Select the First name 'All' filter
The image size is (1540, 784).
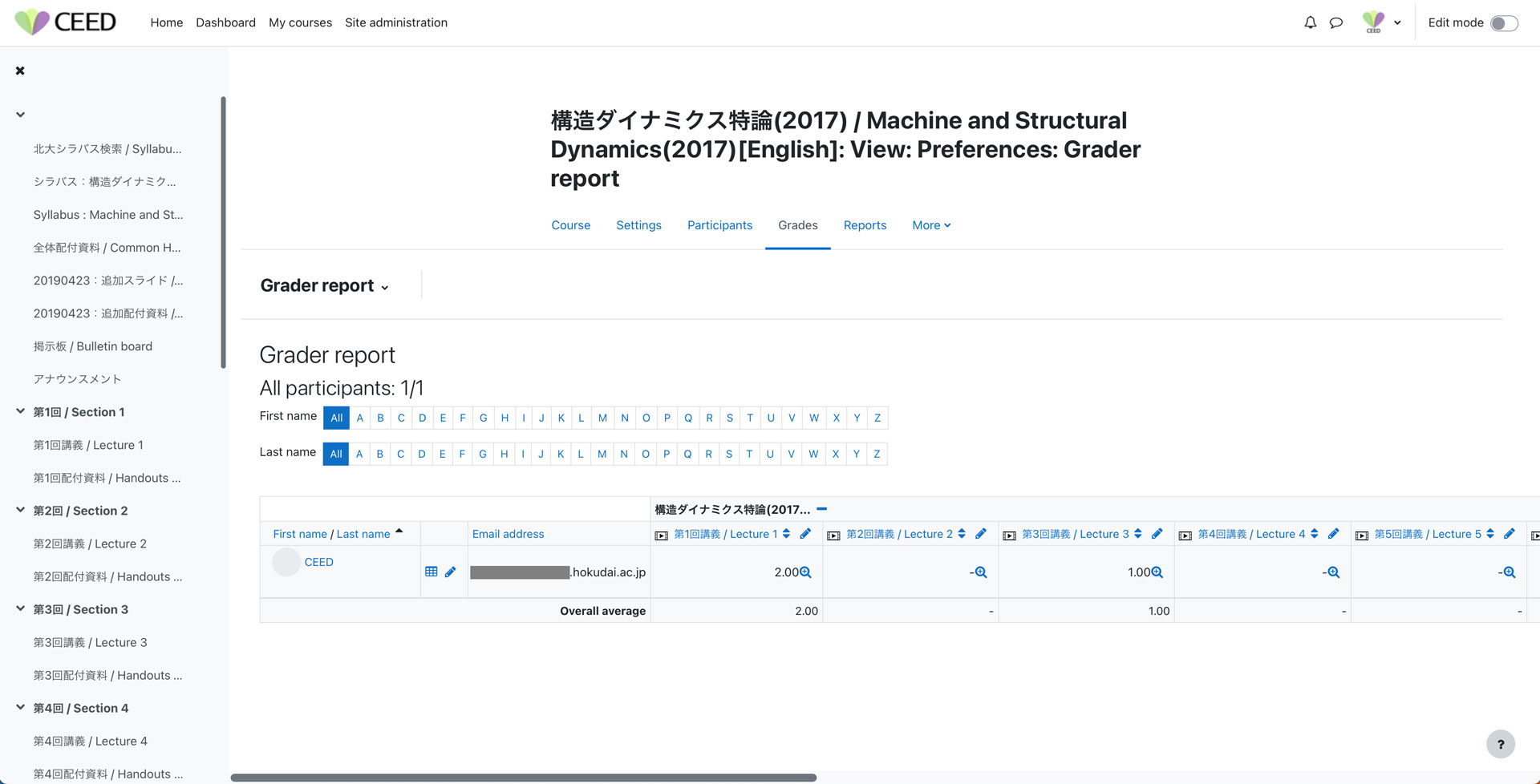(336, 418)
